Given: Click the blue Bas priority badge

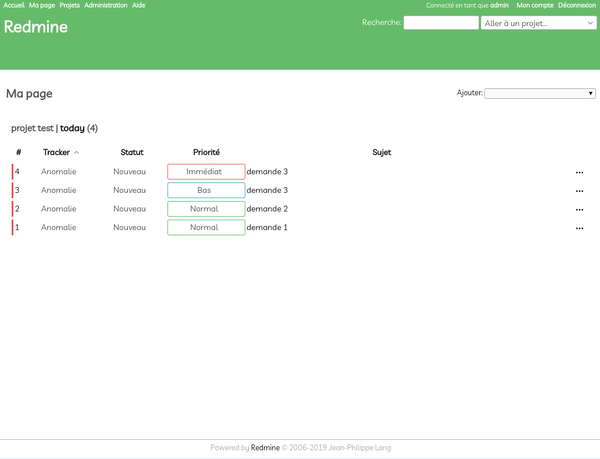Looking at the screenshot, I should click(205, 190).
